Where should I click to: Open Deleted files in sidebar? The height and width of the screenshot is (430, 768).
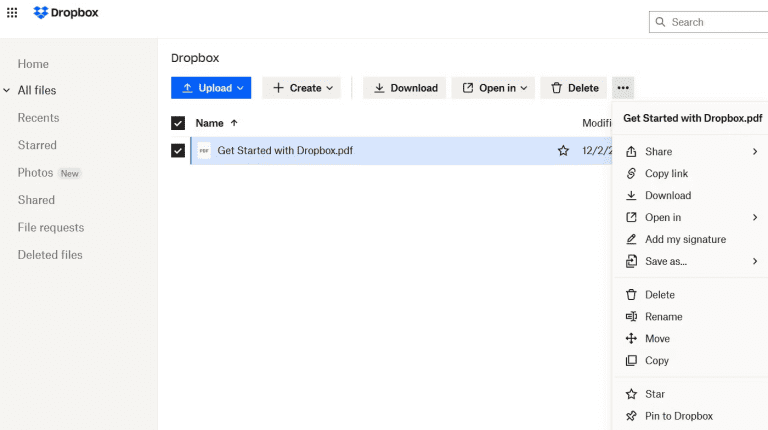50,255
